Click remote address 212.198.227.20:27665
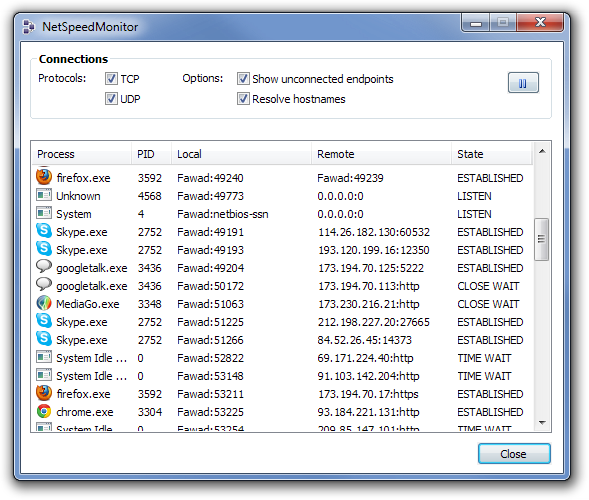 pyautogui.click(x=374, y=322)
